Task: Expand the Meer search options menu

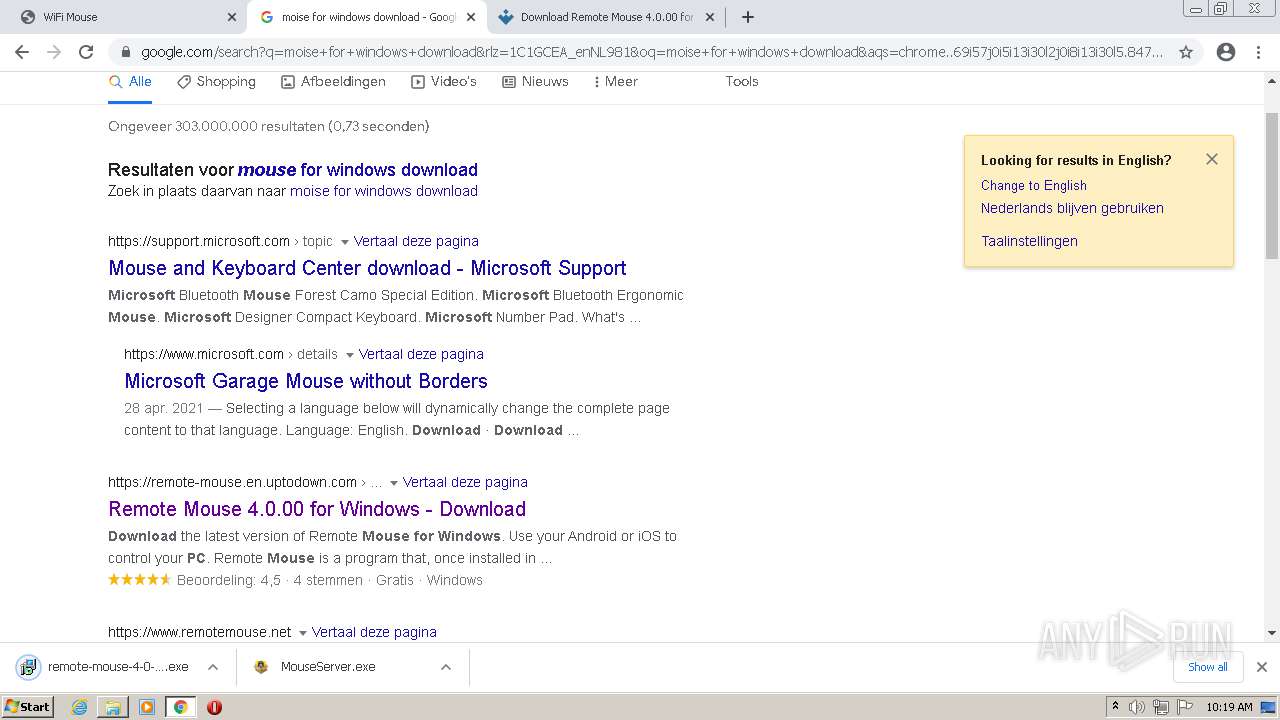Action: point(615,82)
